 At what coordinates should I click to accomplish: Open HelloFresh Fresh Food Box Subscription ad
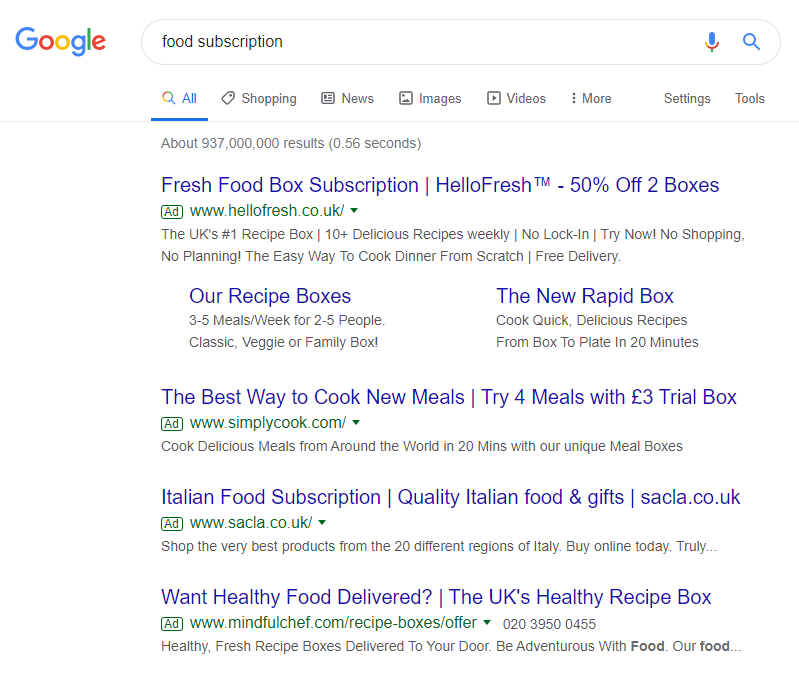click(440, 185)
